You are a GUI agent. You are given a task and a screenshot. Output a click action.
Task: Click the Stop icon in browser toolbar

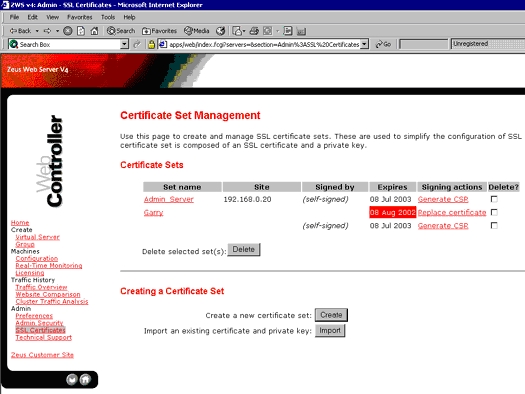(x=68, y=31)
